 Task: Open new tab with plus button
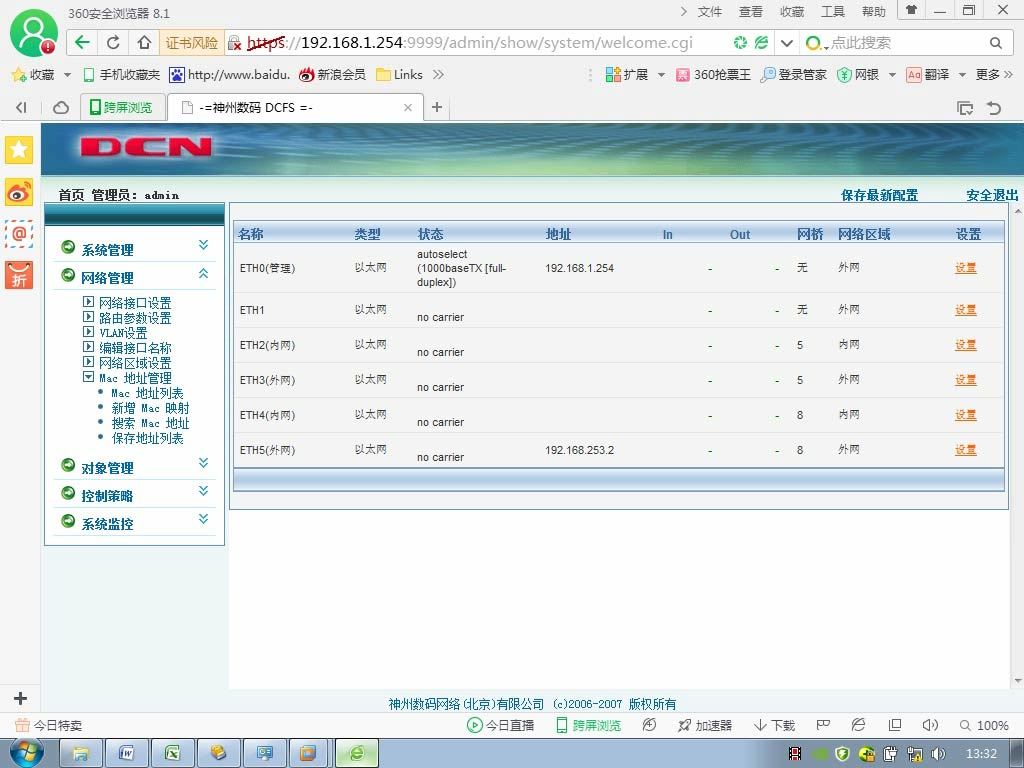437,107
